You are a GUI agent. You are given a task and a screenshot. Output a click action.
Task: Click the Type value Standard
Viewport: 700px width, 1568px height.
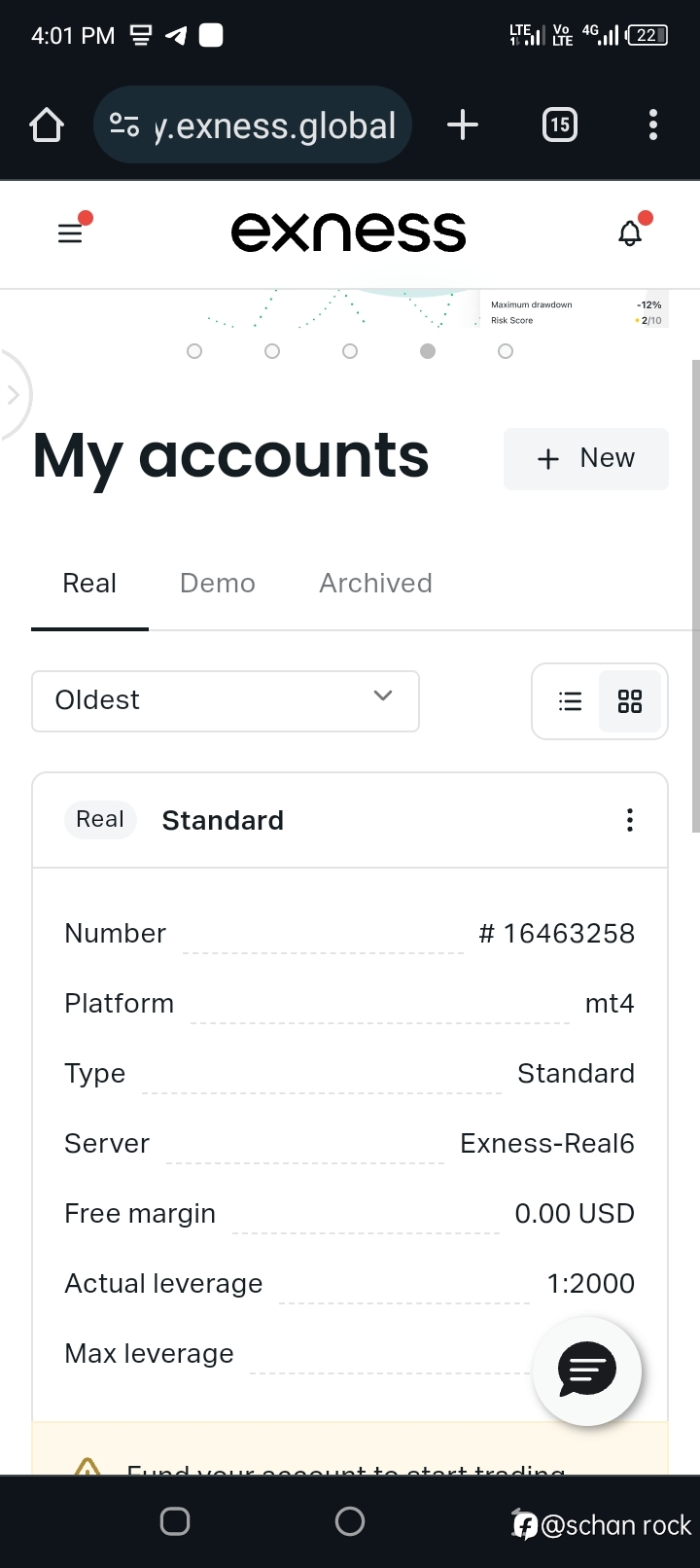[577, 1074]
